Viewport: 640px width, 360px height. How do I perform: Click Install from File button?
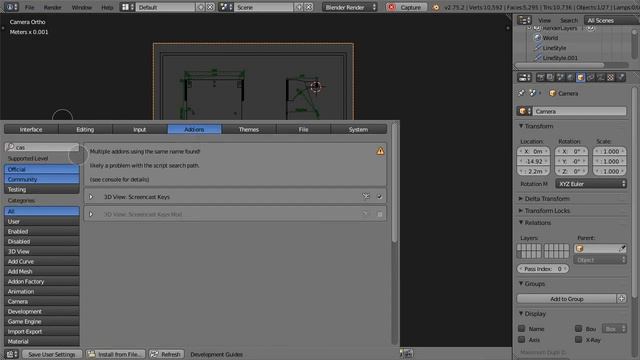point(116,354)
